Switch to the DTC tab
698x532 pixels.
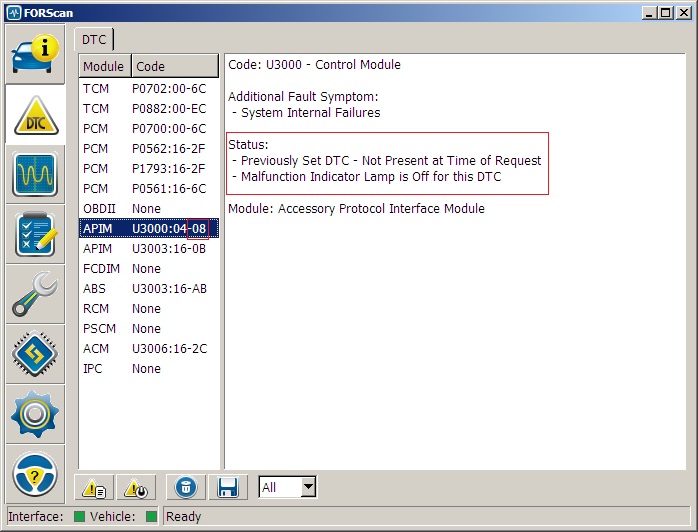coord(94,38)
